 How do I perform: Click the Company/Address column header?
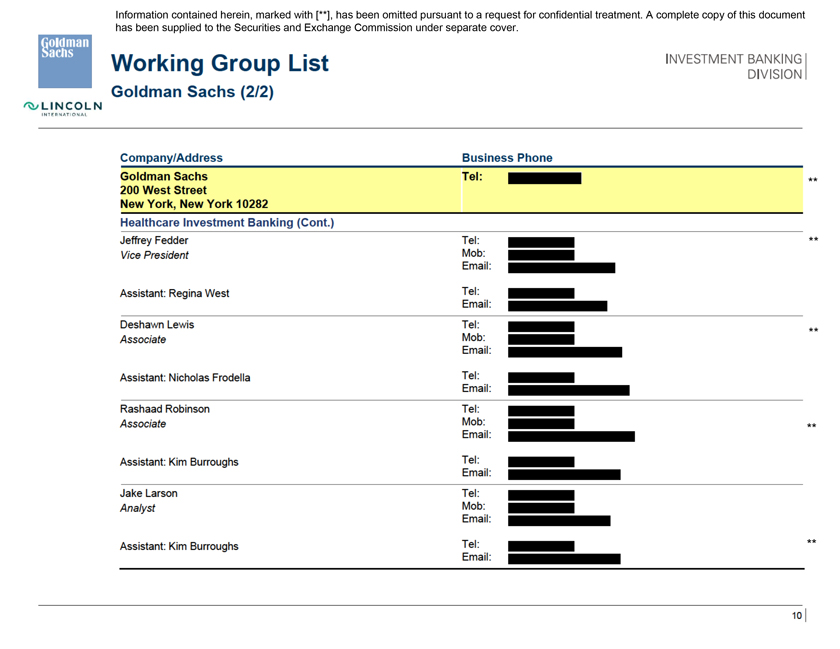[171, 158]
